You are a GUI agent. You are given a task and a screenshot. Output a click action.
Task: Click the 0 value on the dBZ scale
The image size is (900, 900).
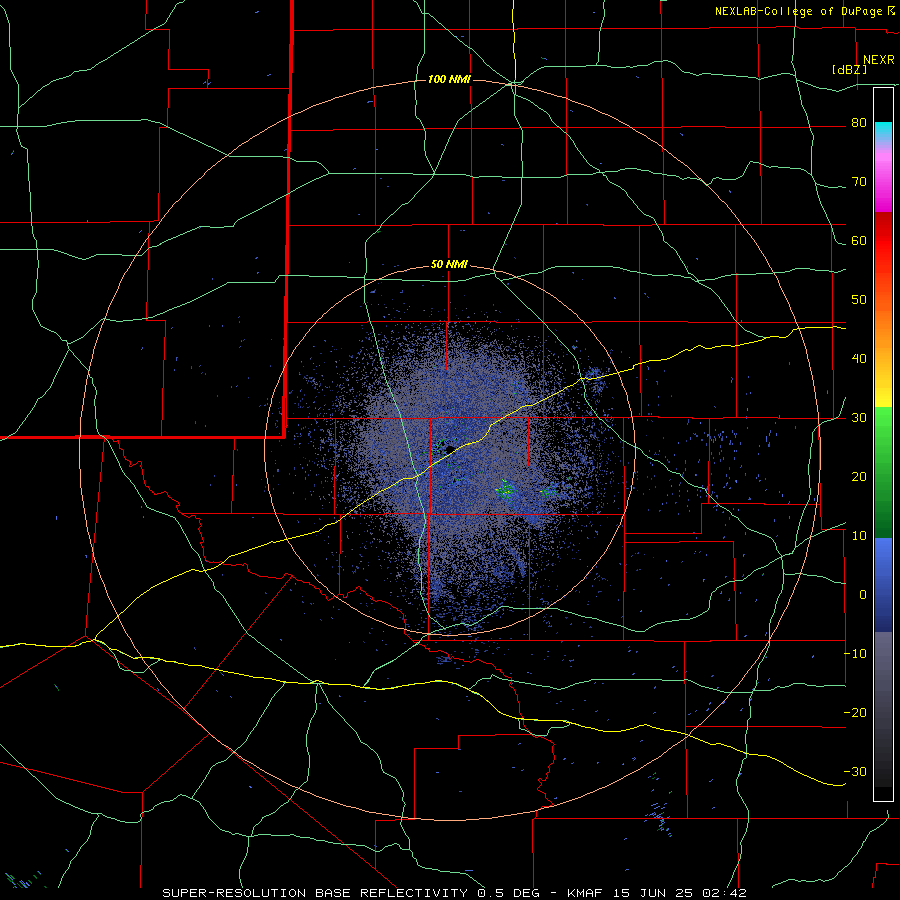point(863,595)
